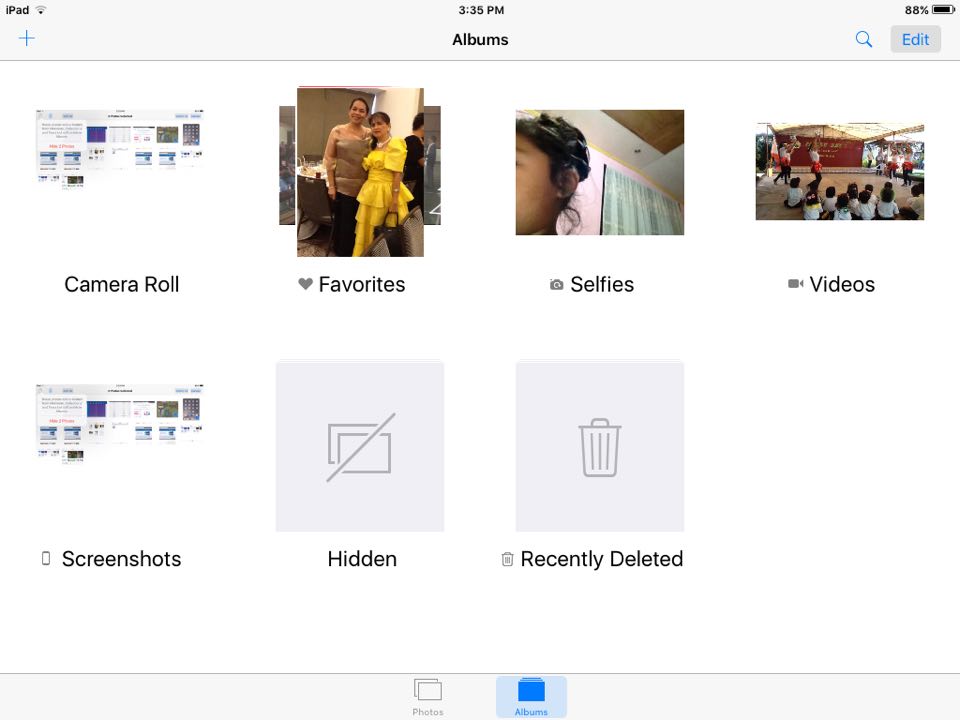Open the Favorites album thumbnail
The image size is (960, 720).
pyautogui.click(x=359, y=172)
